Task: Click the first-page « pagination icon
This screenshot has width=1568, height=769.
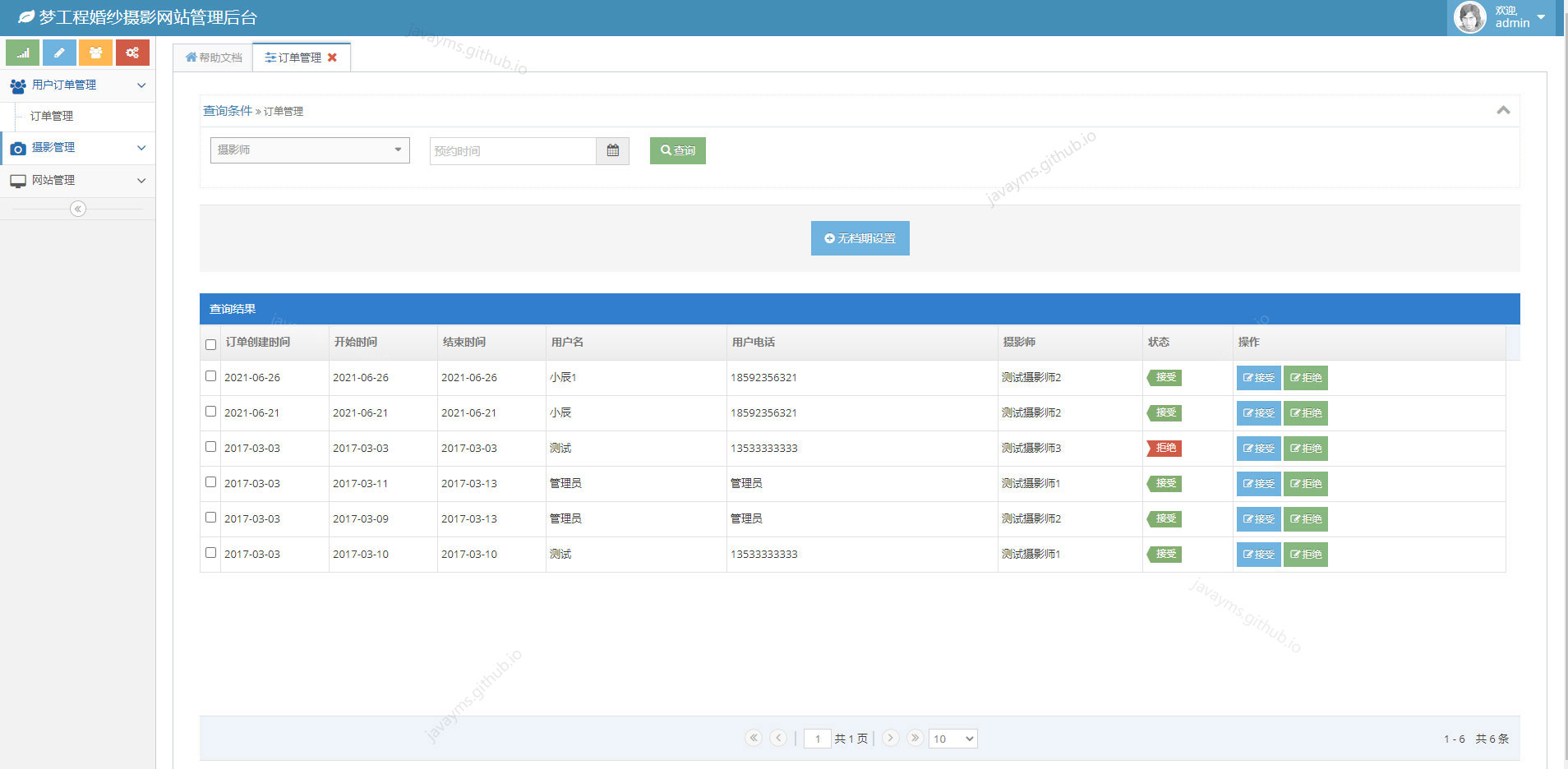Action: tap(754, 738)
